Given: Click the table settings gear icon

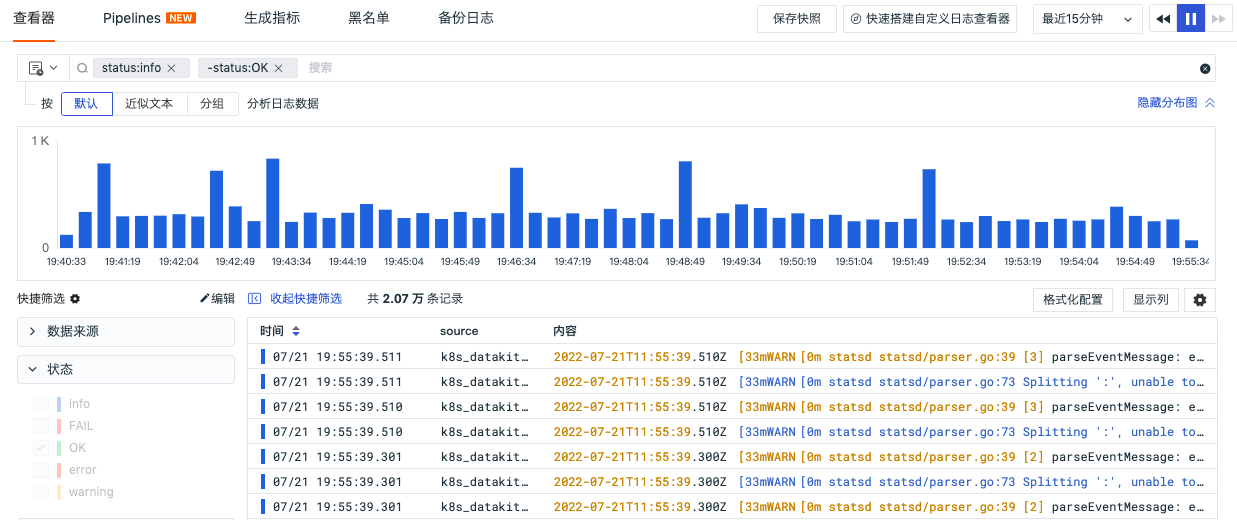Looking at the screenshot, I should tap(1200, 300).
